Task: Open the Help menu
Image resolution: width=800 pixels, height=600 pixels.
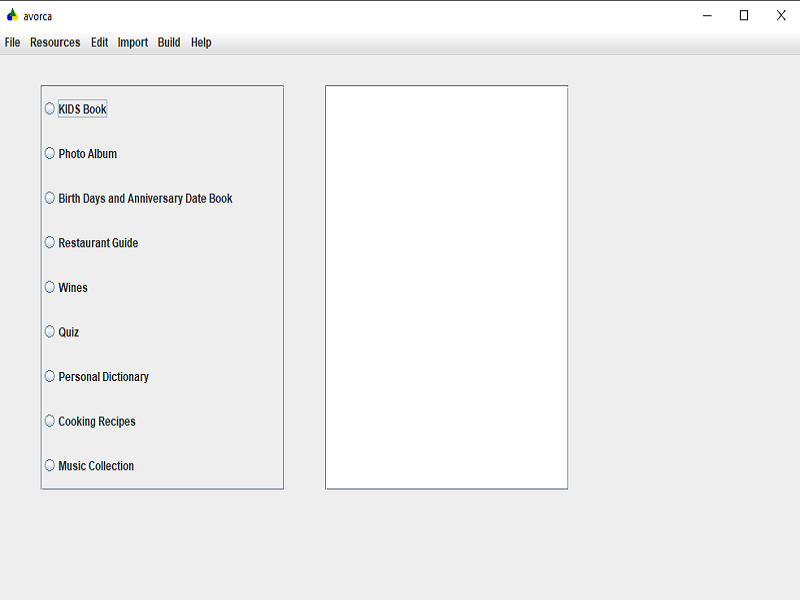Action: 200,42
